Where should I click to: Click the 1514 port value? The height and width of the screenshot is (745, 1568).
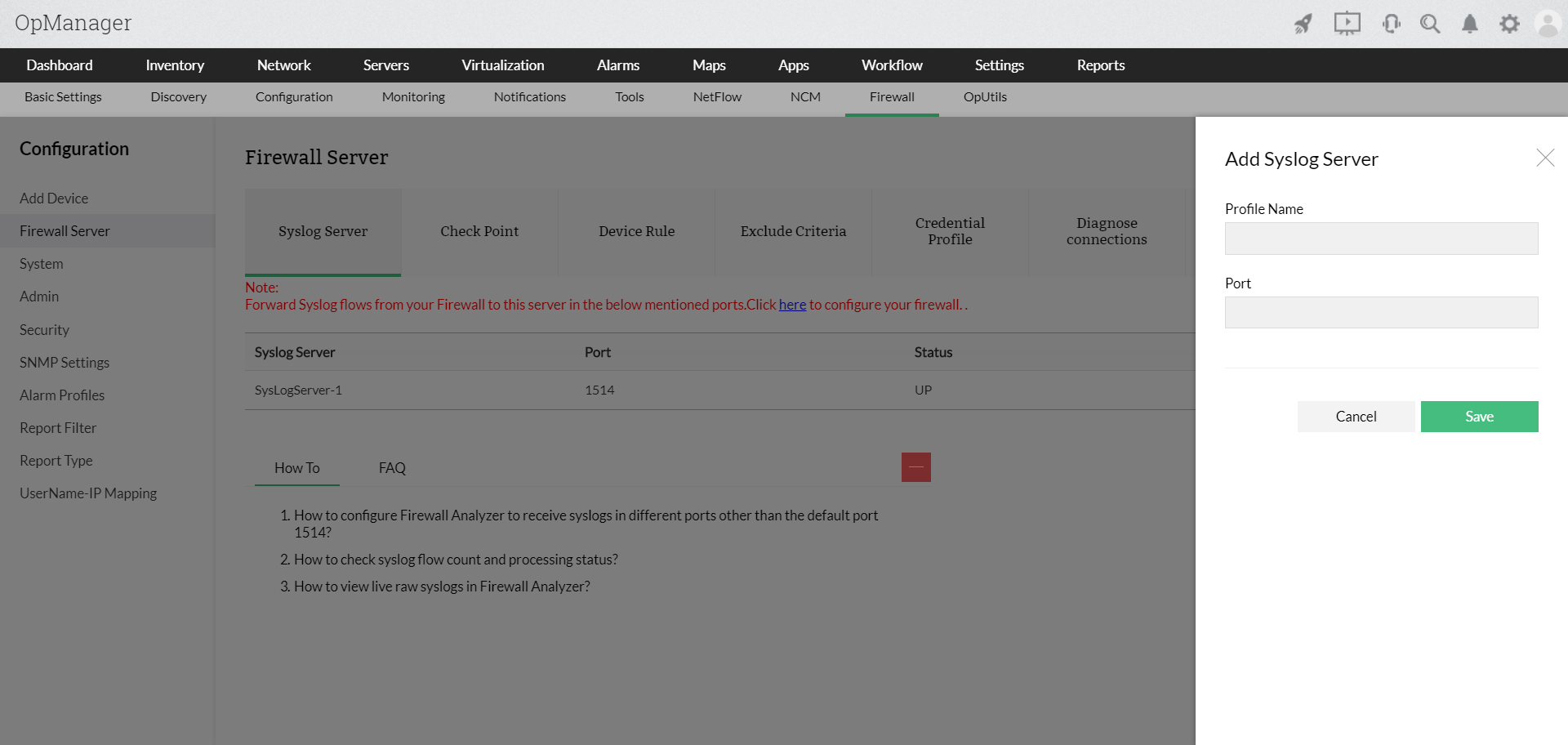click(x=599, y=390)
